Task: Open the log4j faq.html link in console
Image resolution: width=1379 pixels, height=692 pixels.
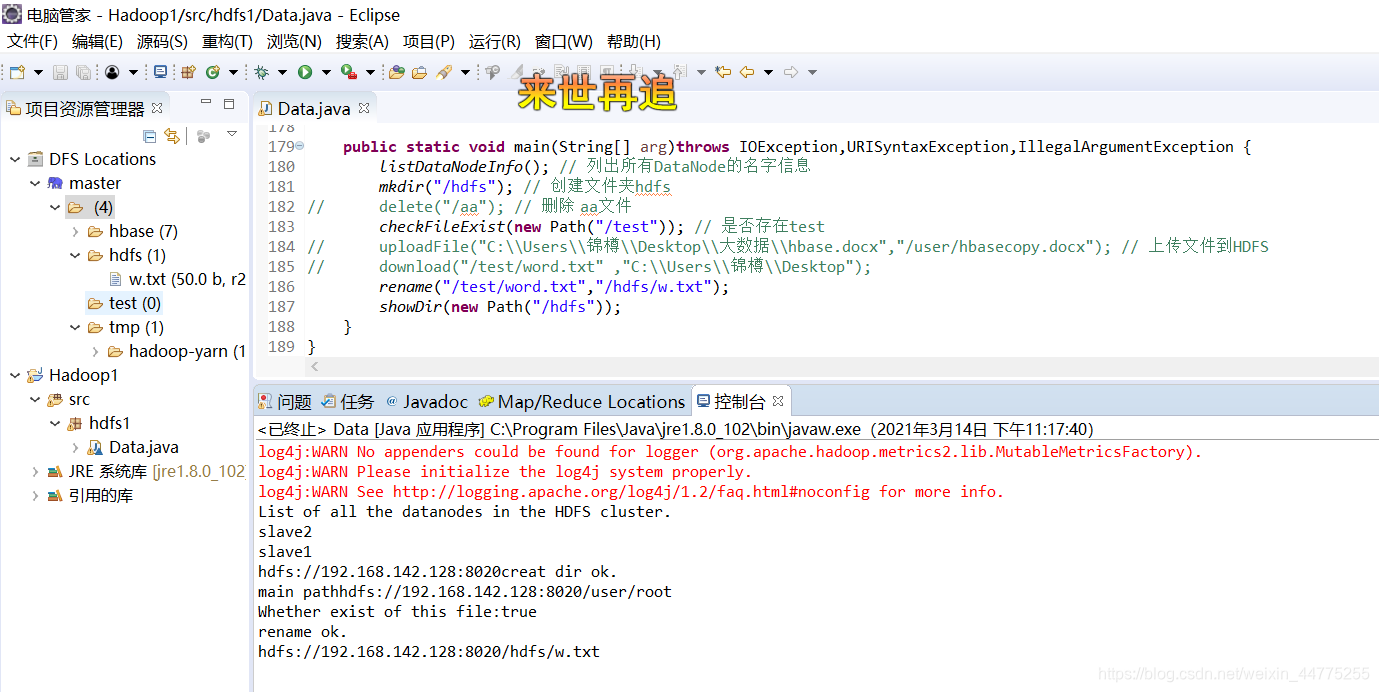Action: click(632, 492)
